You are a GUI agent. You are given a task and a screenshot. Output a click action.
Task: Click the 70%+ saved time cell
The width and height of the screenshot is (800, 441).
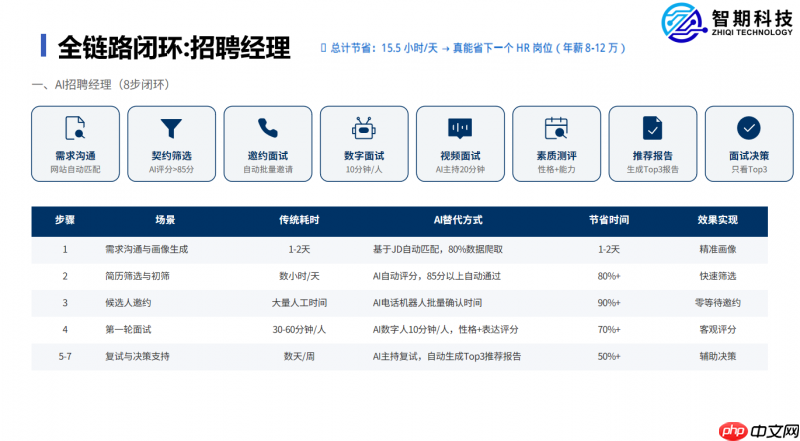coord(609,330)
